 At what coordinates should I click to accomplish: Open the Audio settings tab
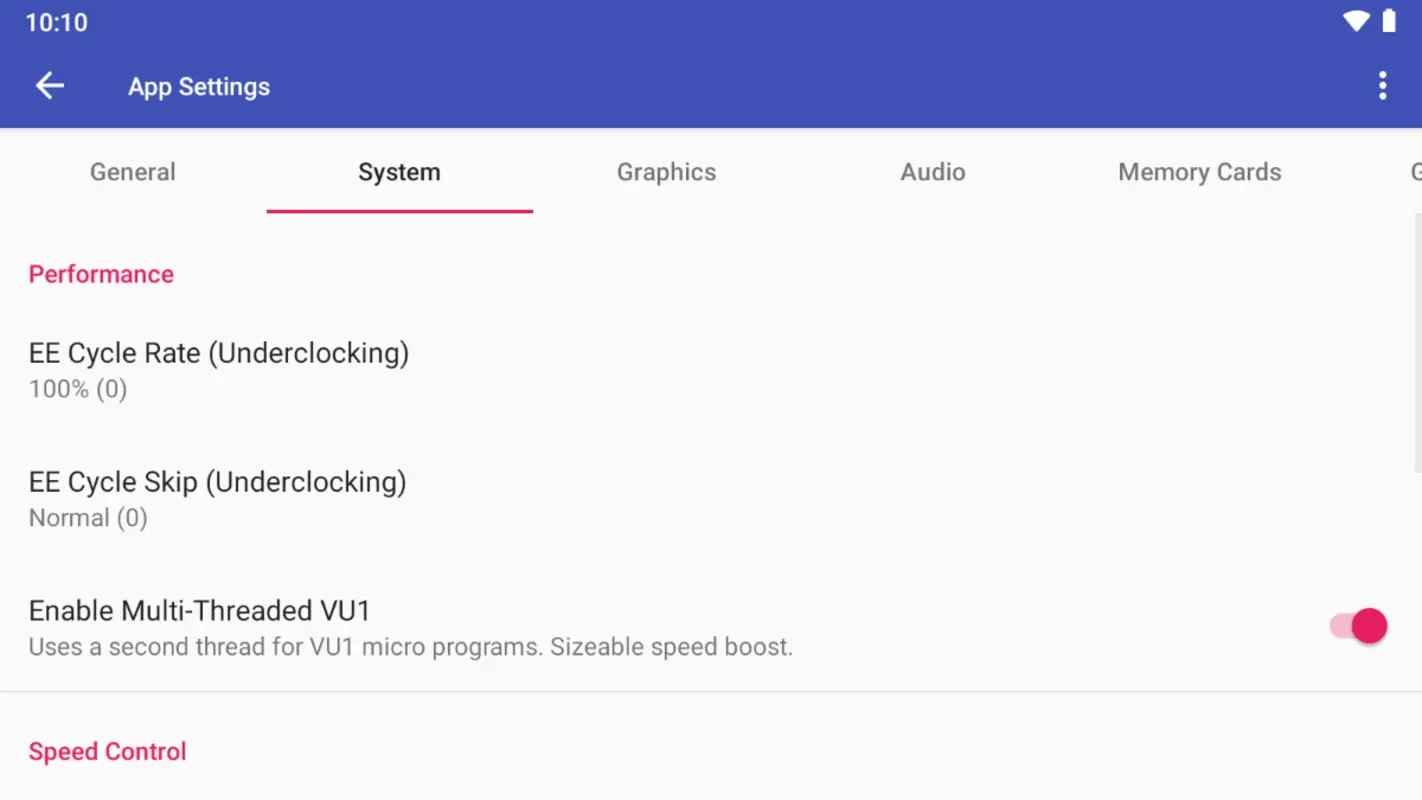(932, 172)
